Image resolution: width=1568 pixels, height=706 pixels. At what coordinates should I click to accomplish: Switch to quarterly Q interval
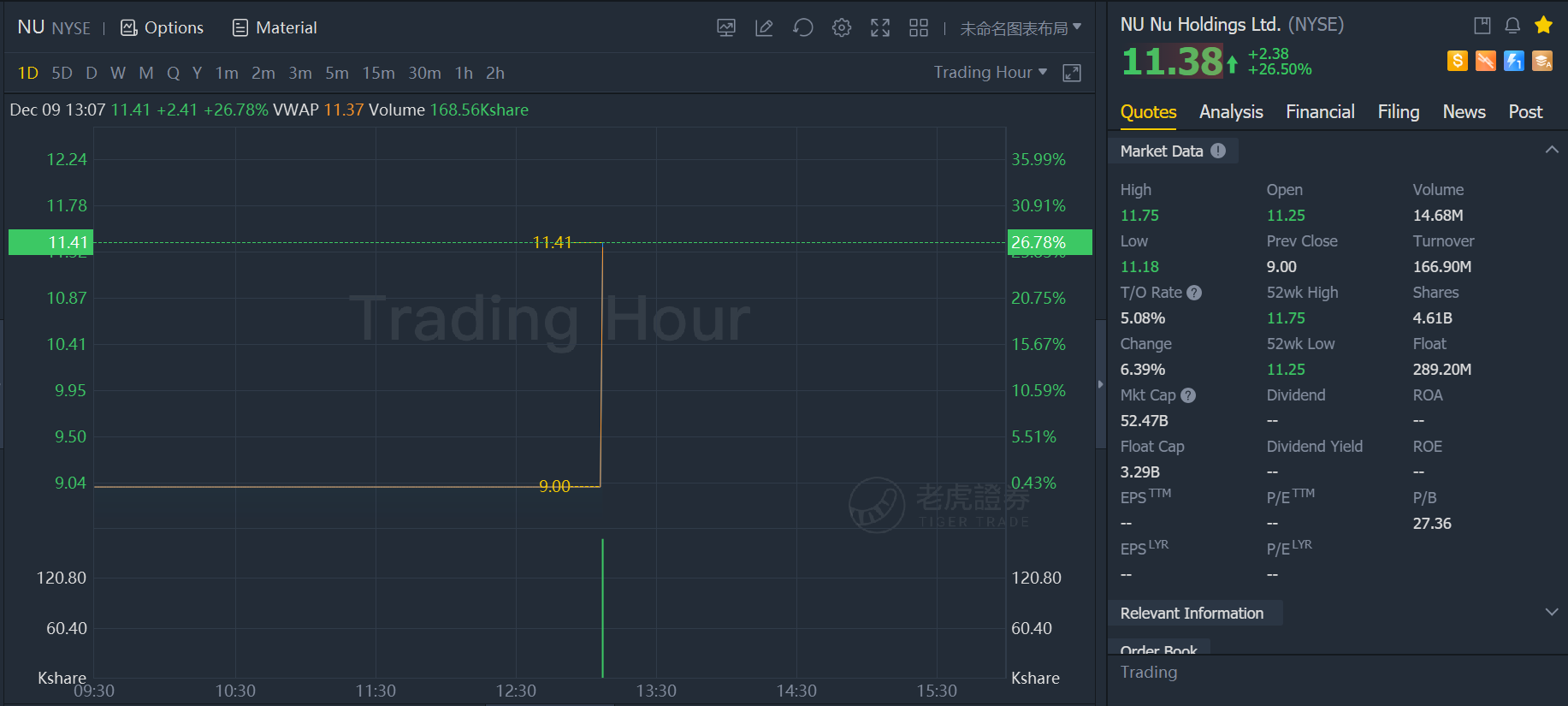(x=174, y=74)
